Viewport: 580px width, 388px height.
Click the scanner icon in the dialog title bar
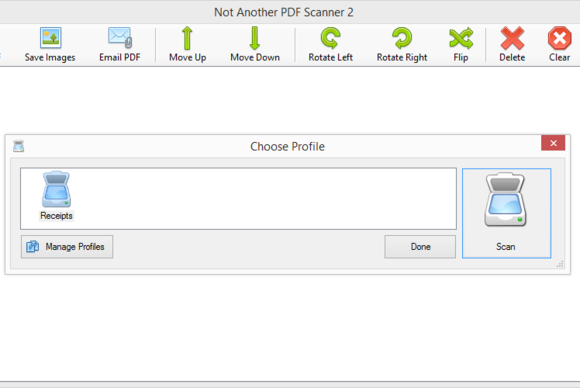[18, 146]
